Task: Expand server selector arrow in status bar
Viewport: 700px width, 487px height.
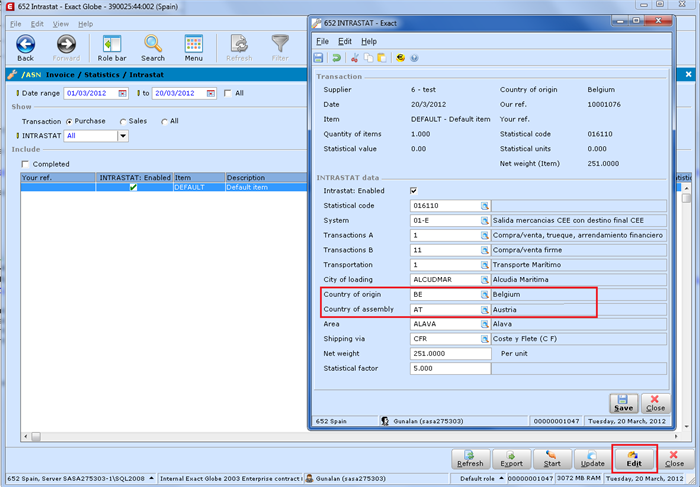Action: [x=151, y=478]
